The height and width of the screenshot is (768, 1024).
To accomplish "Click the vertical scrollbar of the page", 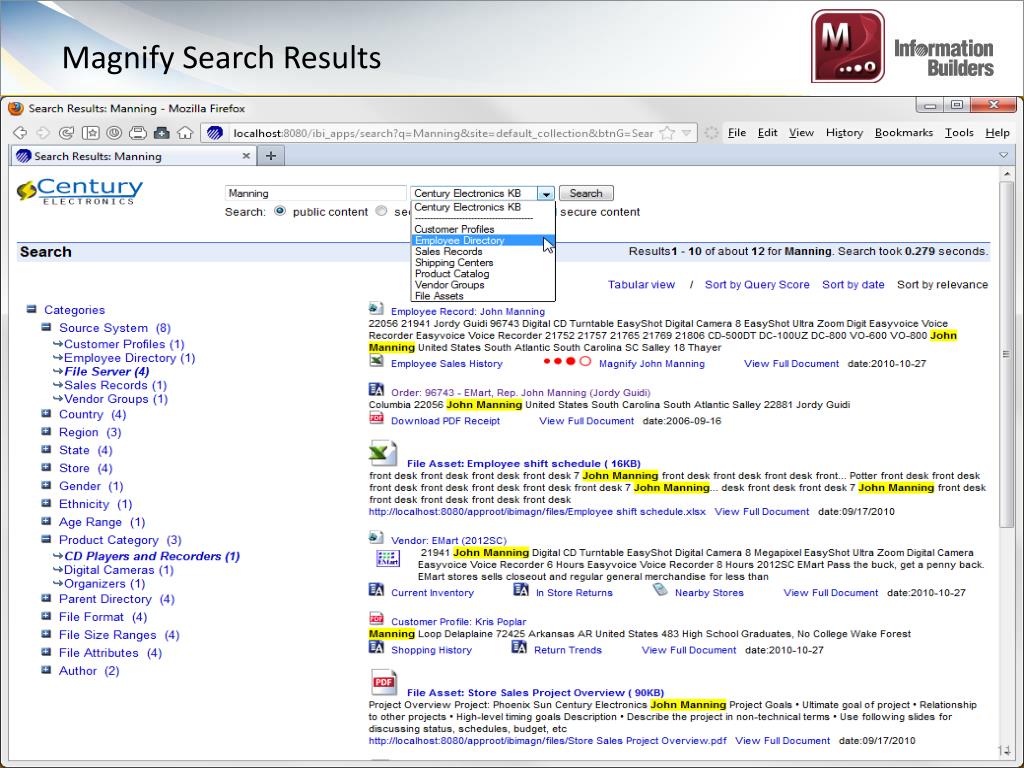I will click(x=1006, y=353).
